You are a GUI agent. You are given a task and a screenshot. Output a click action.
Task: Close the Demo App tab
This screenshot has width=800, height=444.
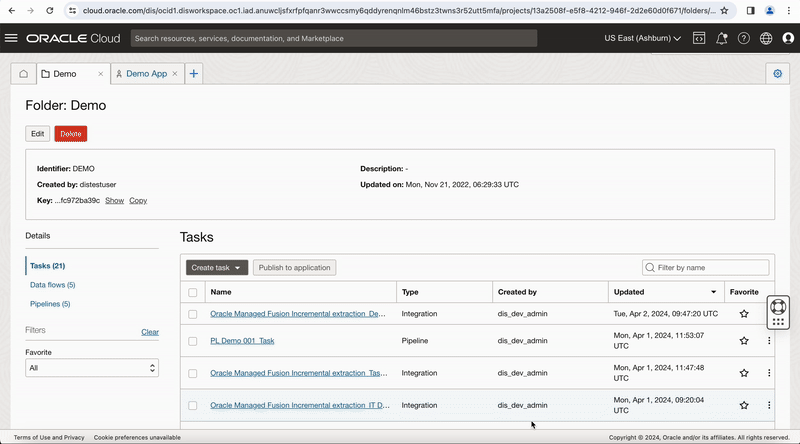pyautogui.click(x=174, y=74)
